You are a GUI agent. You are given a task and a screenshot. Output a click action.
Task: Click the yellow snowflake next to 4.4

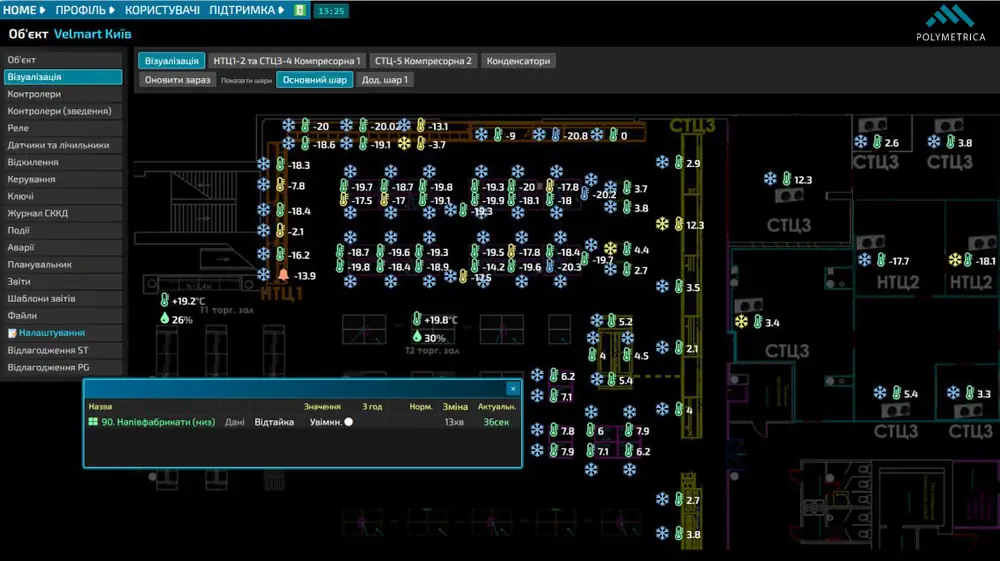tap(611, 249)
